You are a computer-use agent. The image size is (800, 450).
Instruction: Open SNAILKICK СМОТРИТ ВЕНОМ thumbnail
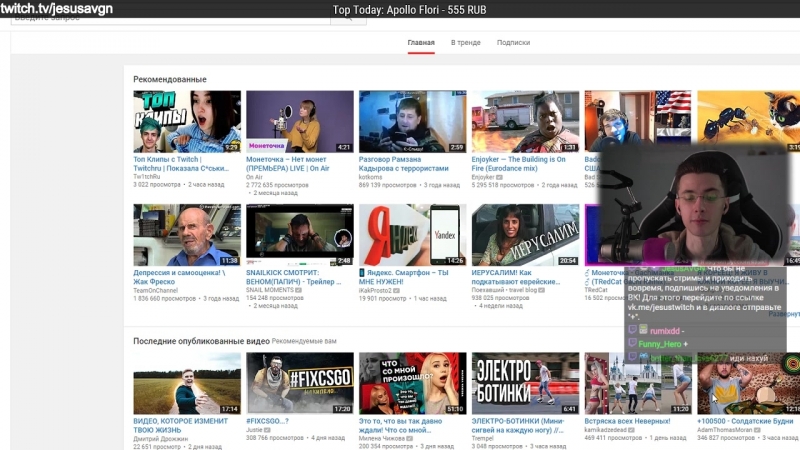tap(299, 235)
